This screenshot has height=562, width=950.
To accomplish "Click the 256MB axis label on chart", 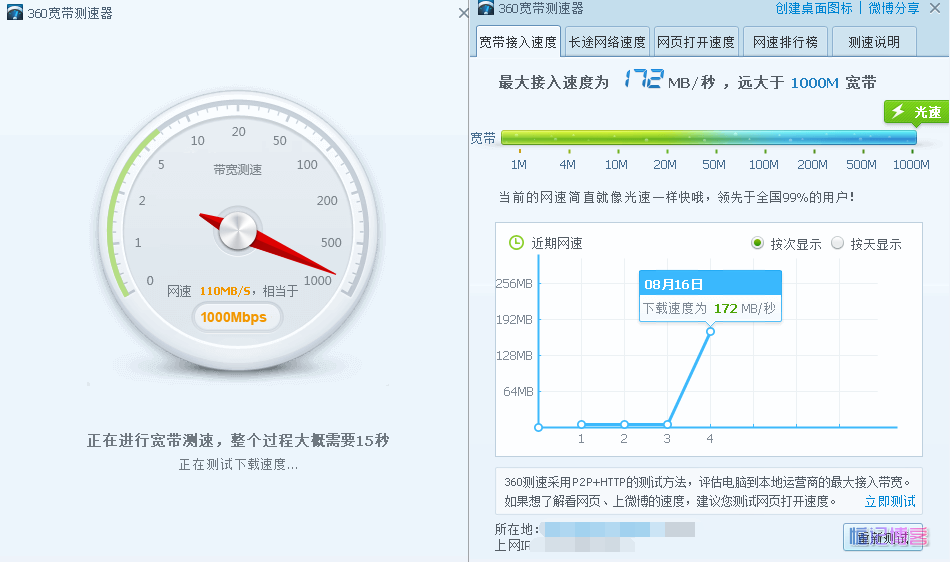I will 514,283.
